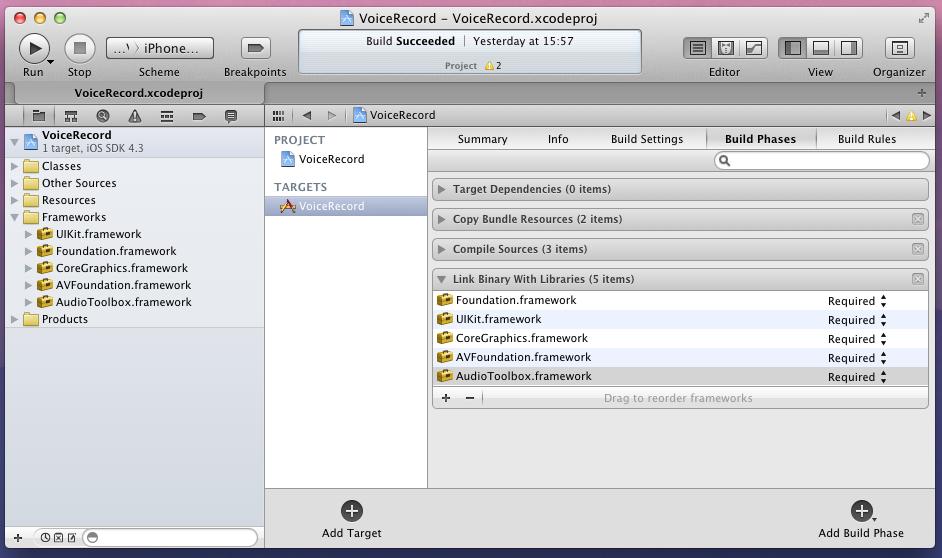Open the Build Rules tab
942x558 pixels.
pos(867,139)
